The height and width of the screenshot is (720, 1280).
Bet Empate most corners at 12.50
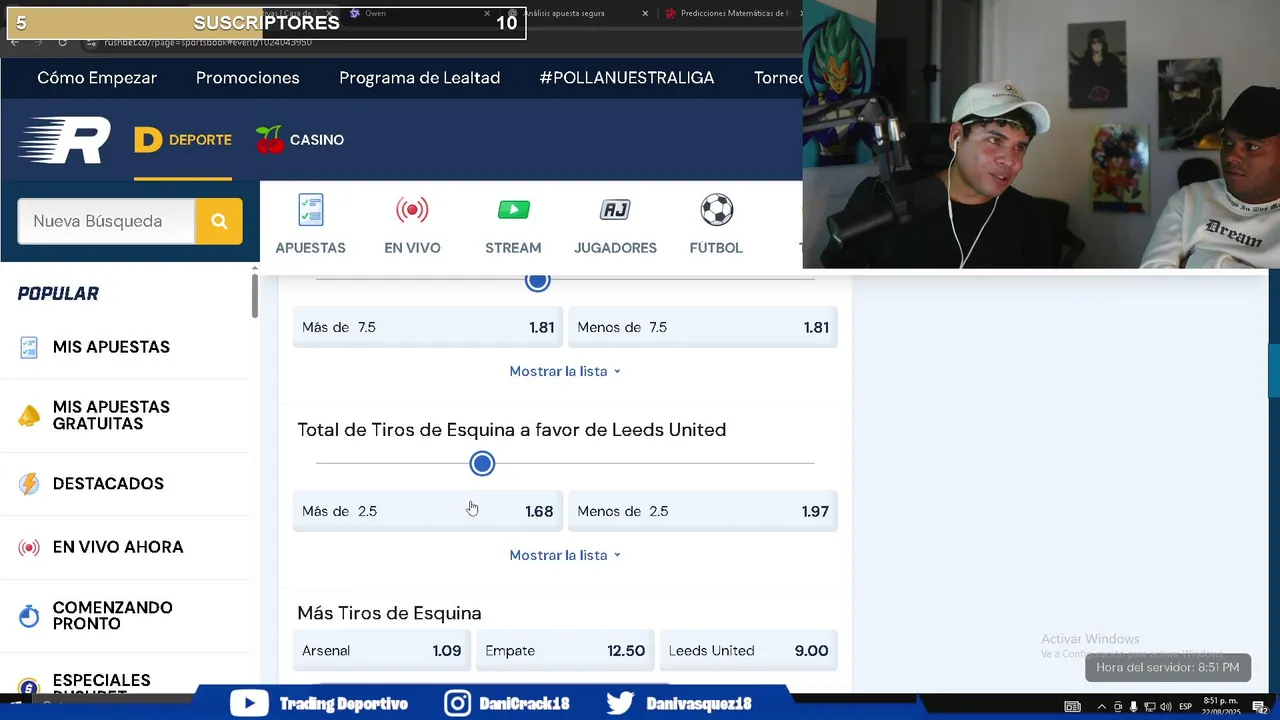pos(565,651)
